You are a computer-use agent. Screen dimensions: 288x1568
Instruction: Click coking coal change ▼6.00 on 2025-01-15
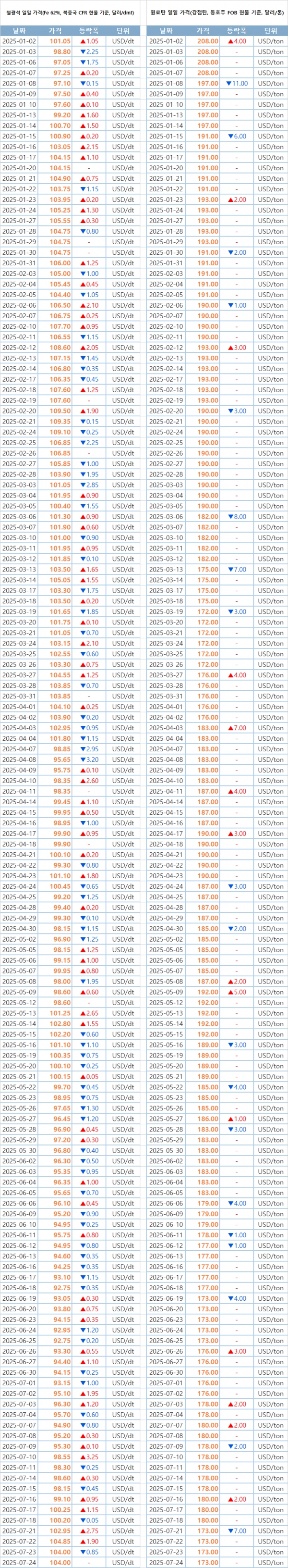pyautogui.click(x=237, y=137)
